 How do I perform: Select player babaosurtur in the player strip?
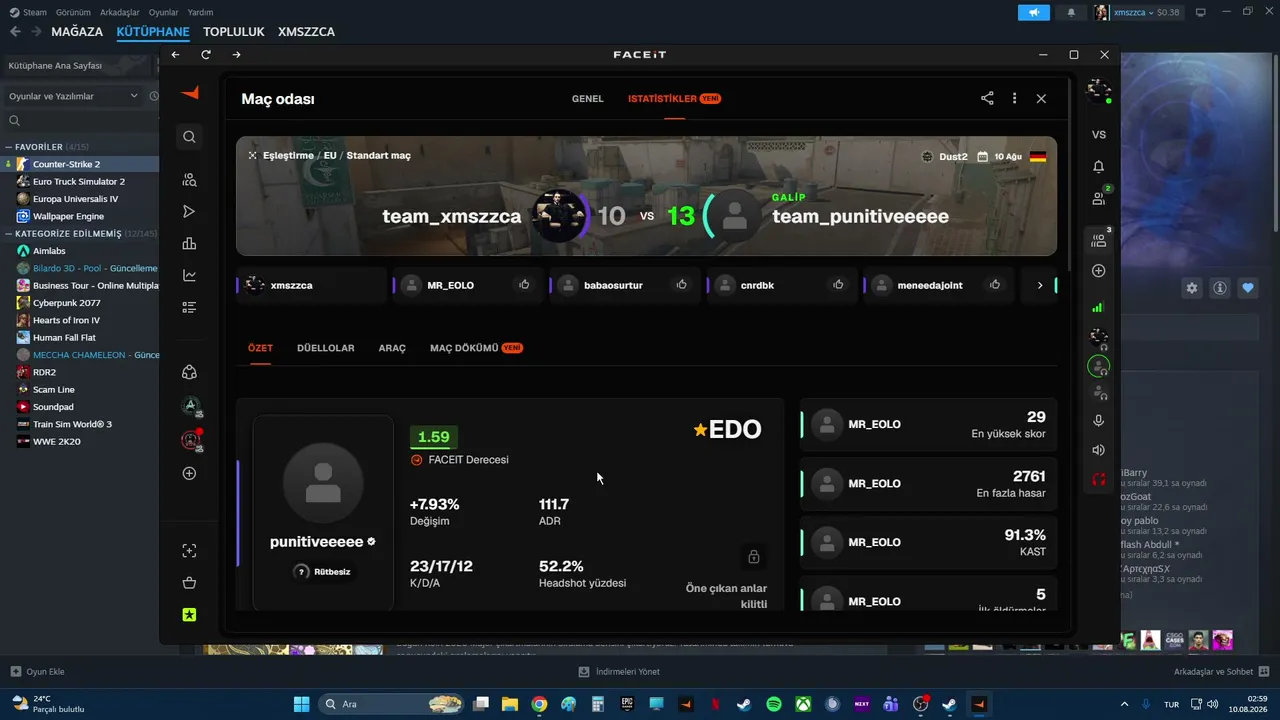point(624,285)
